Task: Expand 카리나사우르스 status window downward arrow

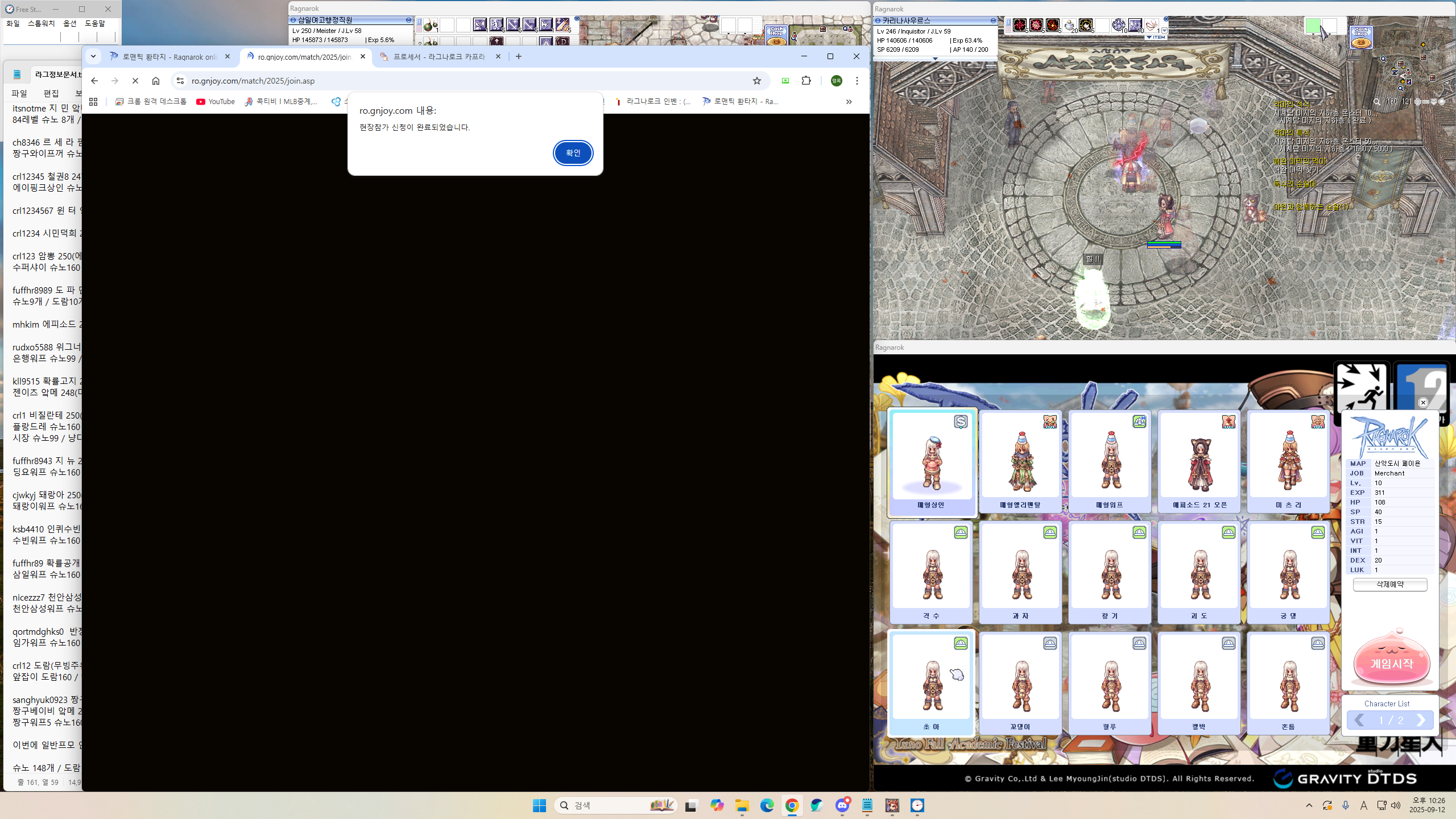Action: [934, 59]
